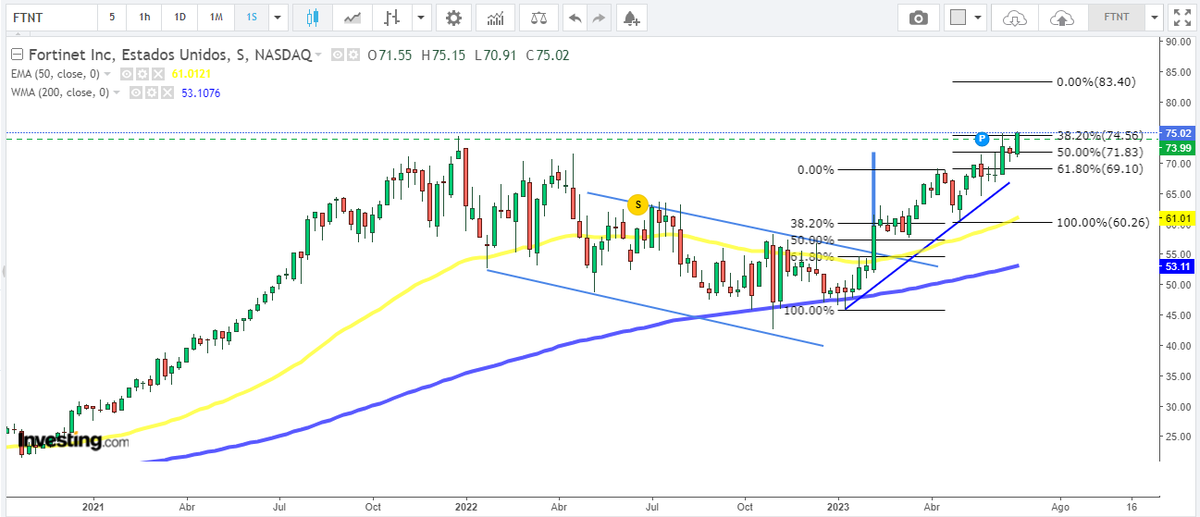Set interval to 1D
This screenshot has width=1200, height=517.
coord(179,17)
